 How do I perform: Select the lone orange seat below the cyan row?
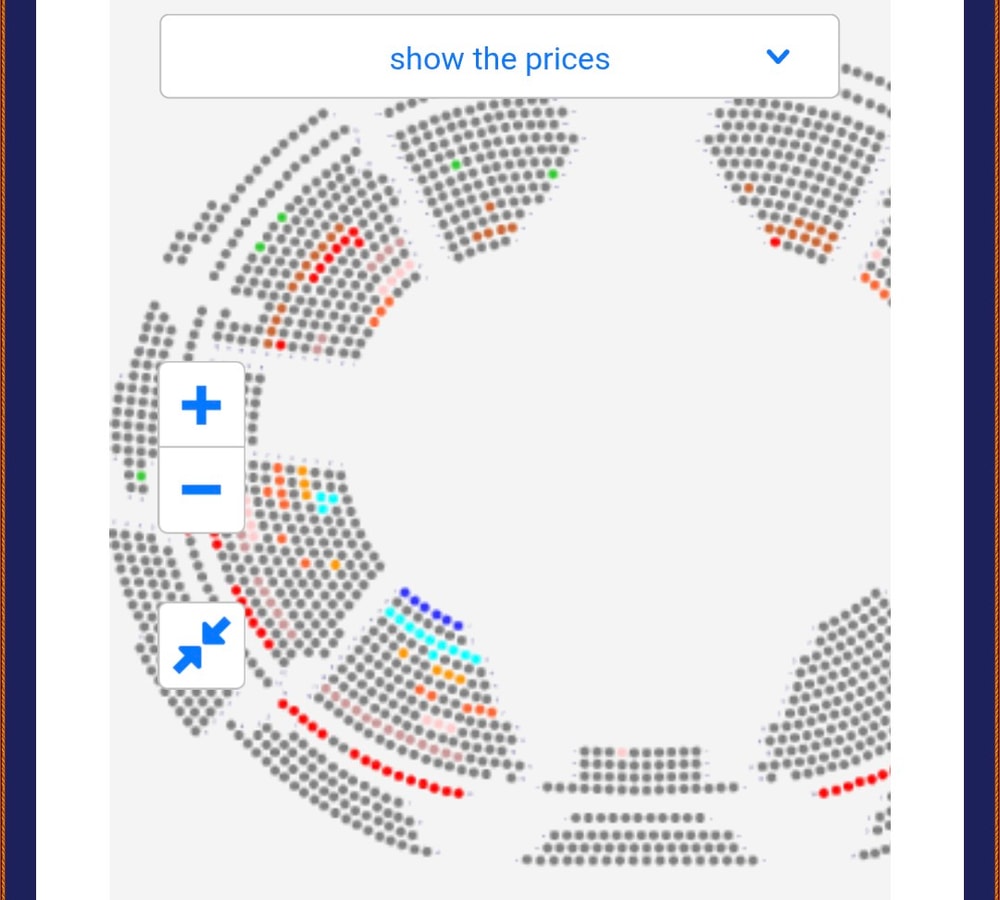pyautogui.click(x=403, y=652)
